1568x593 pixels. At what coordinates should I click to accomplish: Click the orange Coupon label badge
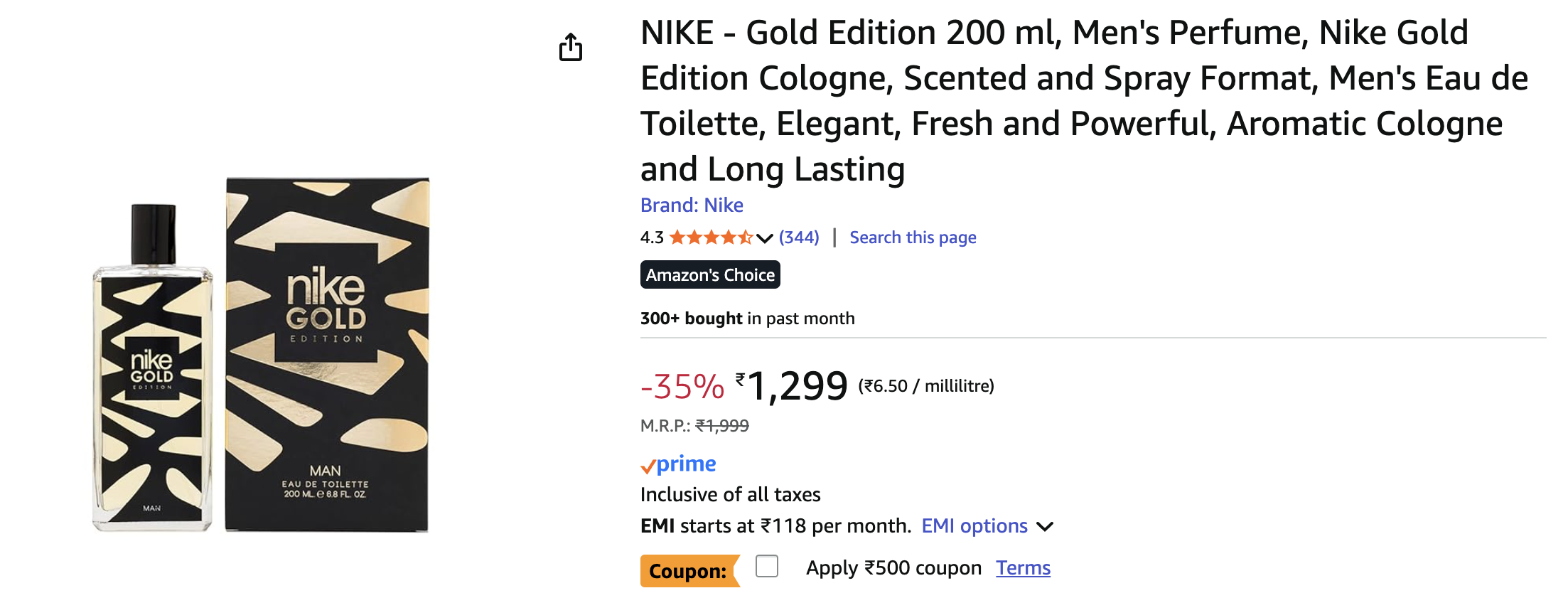coord(688,571)
